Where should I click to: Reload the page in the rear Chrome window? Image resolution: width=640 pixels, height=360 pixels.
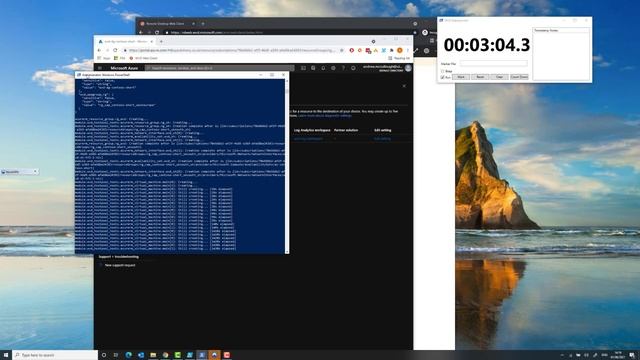click(x=157, y=32)
